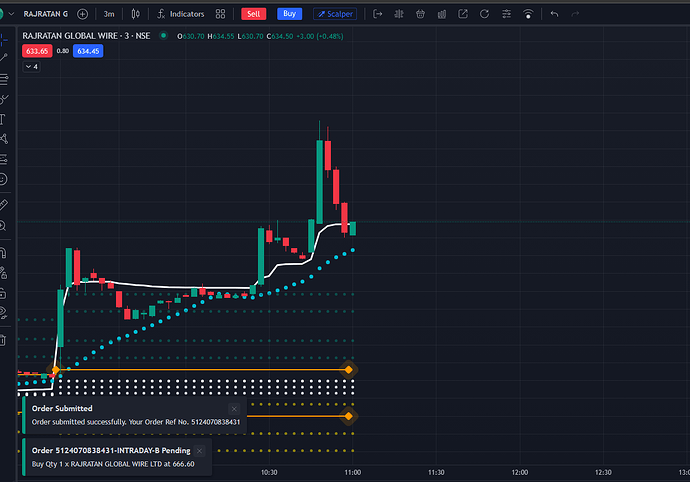Close the Order Pending notification

(199, 451)
